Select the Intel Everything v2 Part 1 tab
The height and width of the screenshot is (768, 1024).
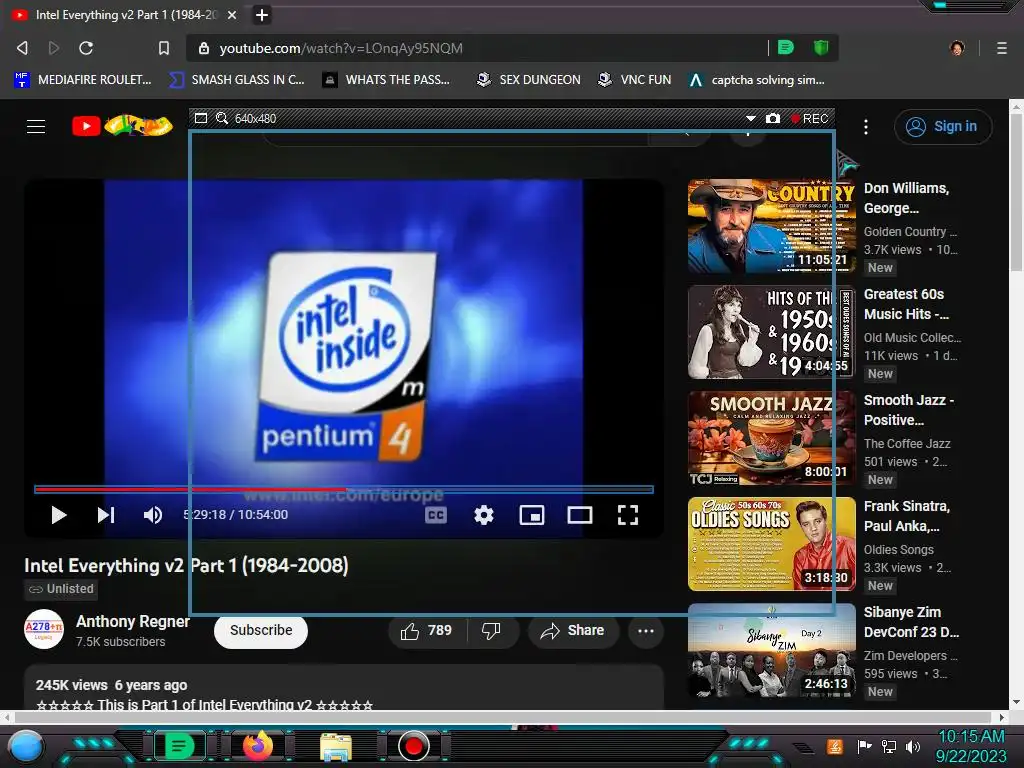click(124, 14)
